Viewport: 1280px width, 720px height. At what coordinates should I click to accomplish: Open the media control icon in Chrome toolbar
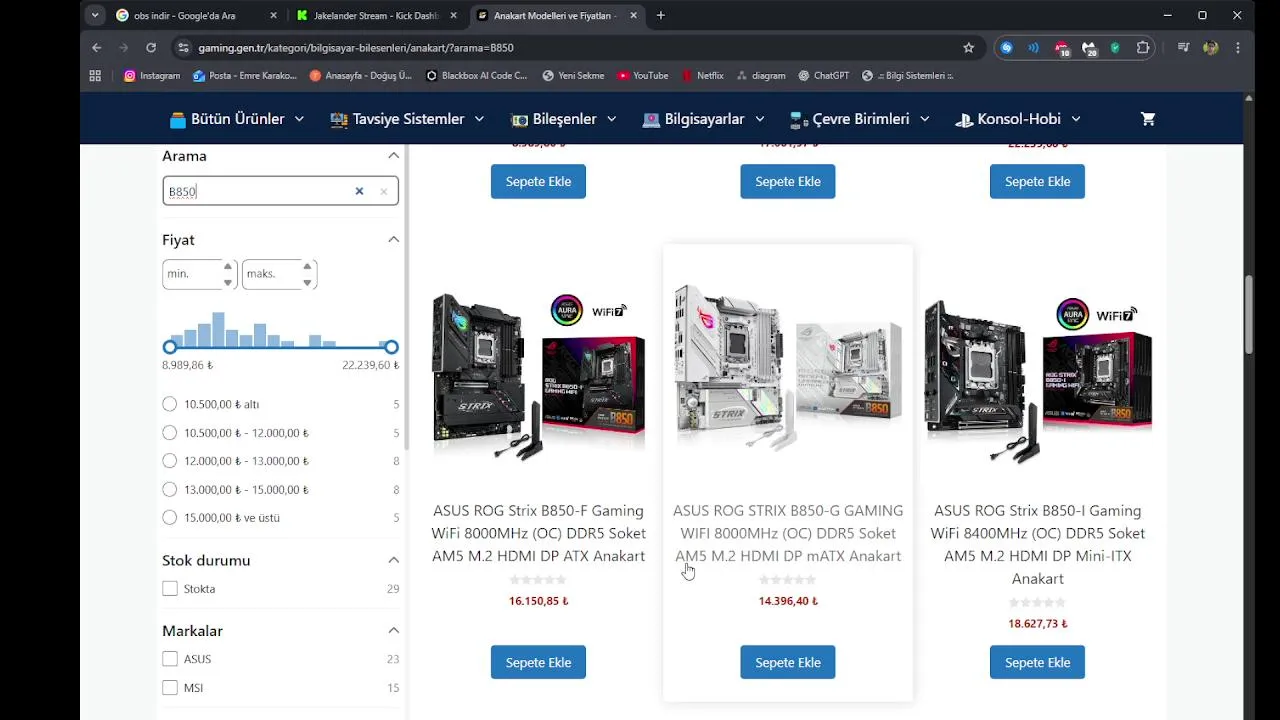pos(1184,48)
